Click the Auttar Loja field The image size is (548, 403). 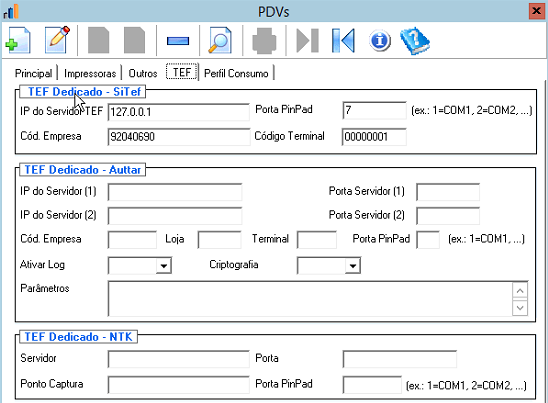tap(219, 239)
